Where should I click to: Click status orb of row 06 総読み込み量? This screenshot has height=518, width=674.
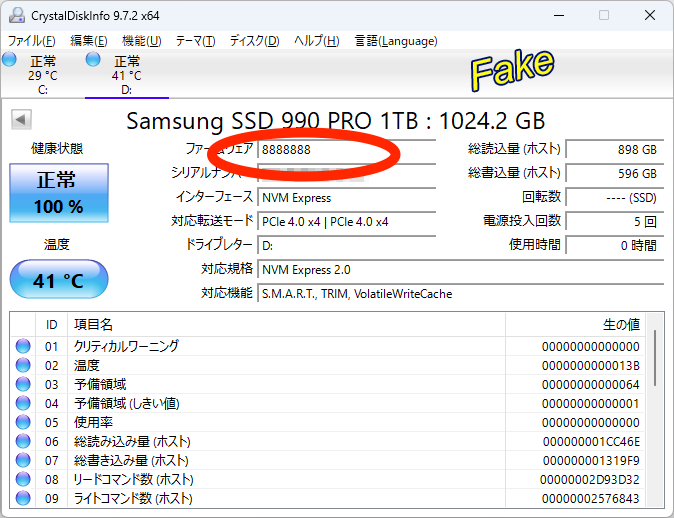pos(23,441)
